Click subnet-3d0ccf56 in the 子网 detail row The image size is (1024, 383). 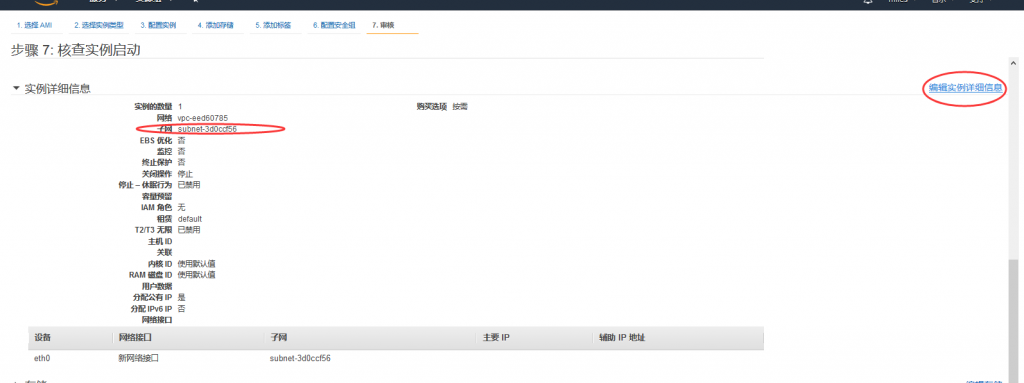[207, 129]
